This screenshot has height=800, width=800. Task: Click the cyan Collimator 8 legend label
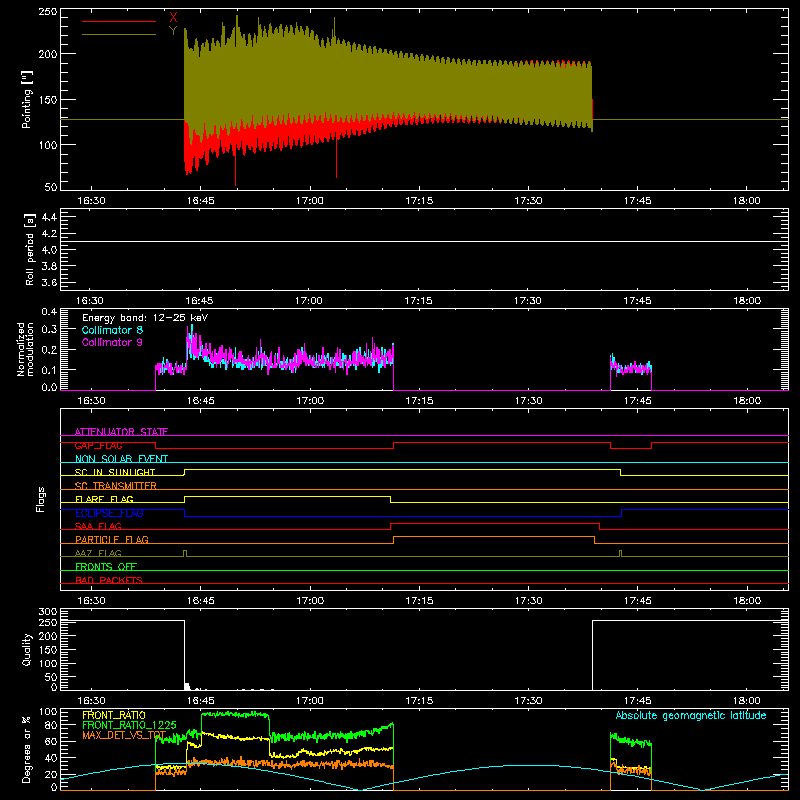click(x=112, y=330)
